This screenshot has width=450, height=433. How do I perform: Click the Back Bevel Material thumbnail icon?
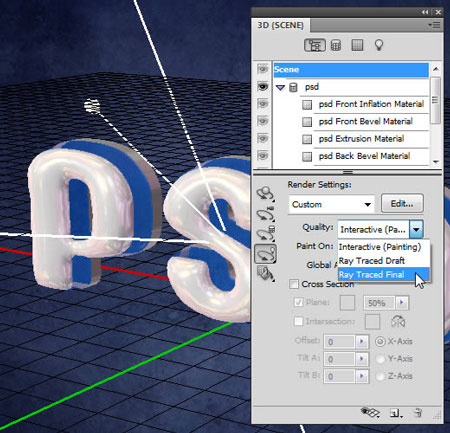(307, 157)
